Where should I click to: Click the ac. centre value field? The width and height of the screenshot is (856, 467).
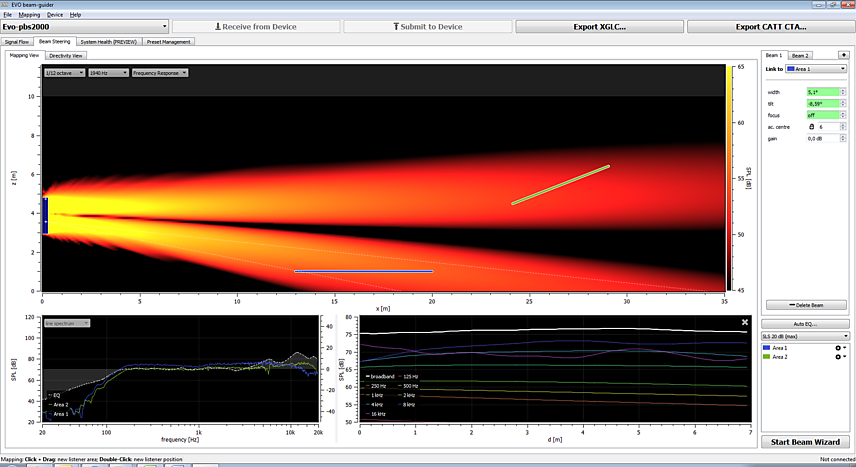(x=828, y=127)
